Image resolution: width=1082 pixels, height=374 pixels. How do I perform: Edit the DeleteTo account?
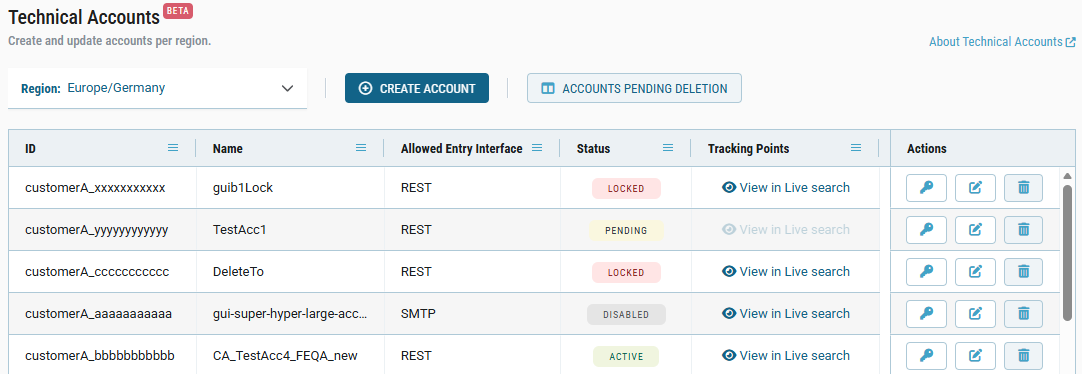pyautogui.click(x=975, y=272)
